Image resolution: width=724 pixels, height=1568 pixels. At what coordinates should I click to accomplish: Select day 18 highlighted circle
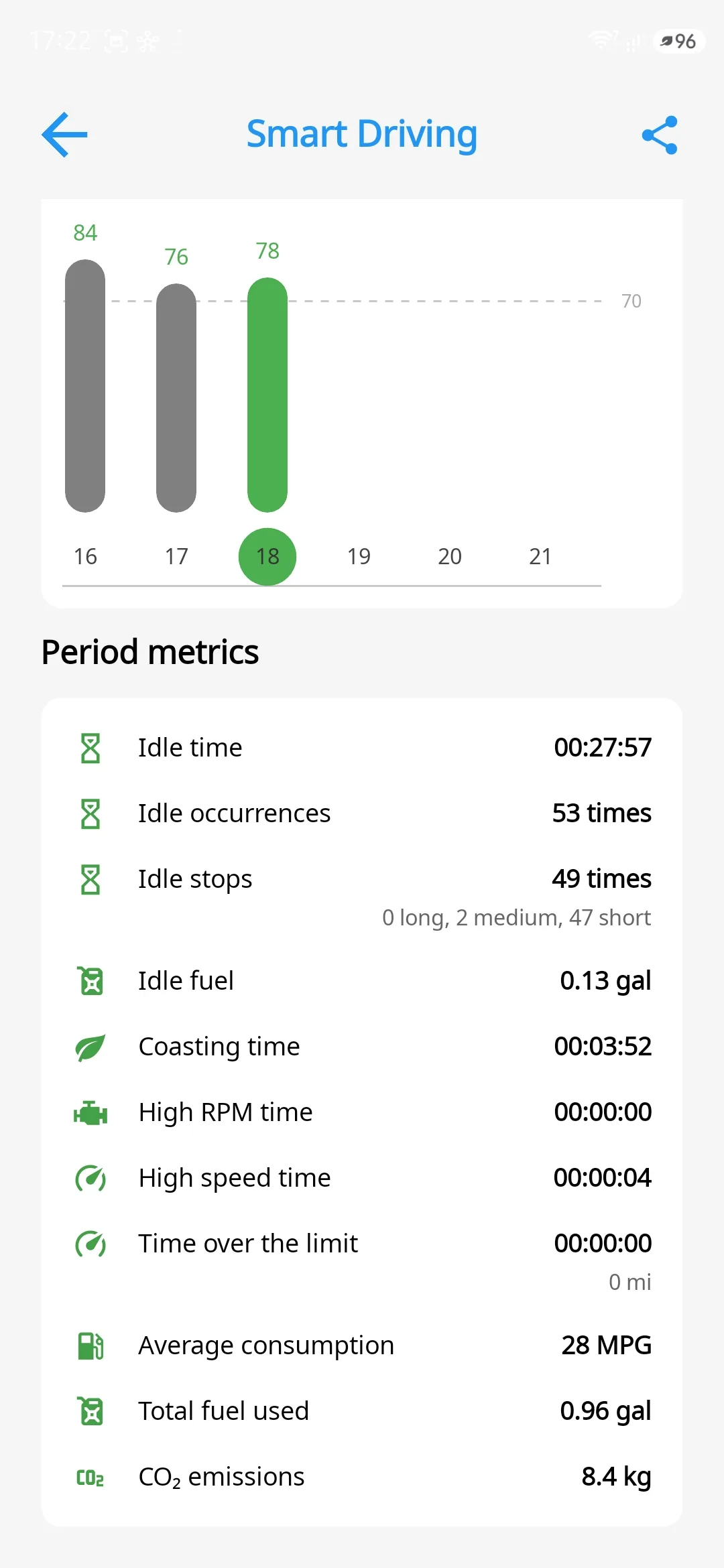coord(267,557)
